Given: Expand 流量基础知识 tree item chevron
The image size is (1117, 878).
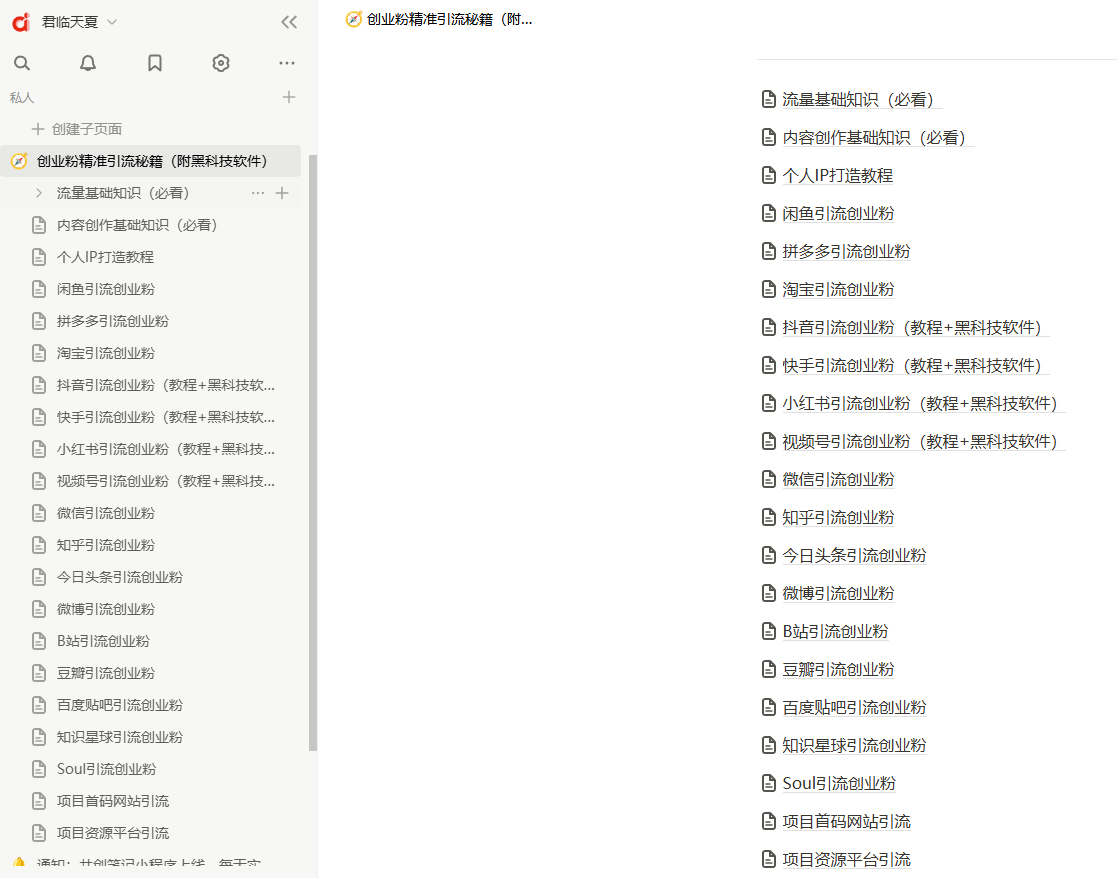Looking at the screenshot, I should (39, 193).
